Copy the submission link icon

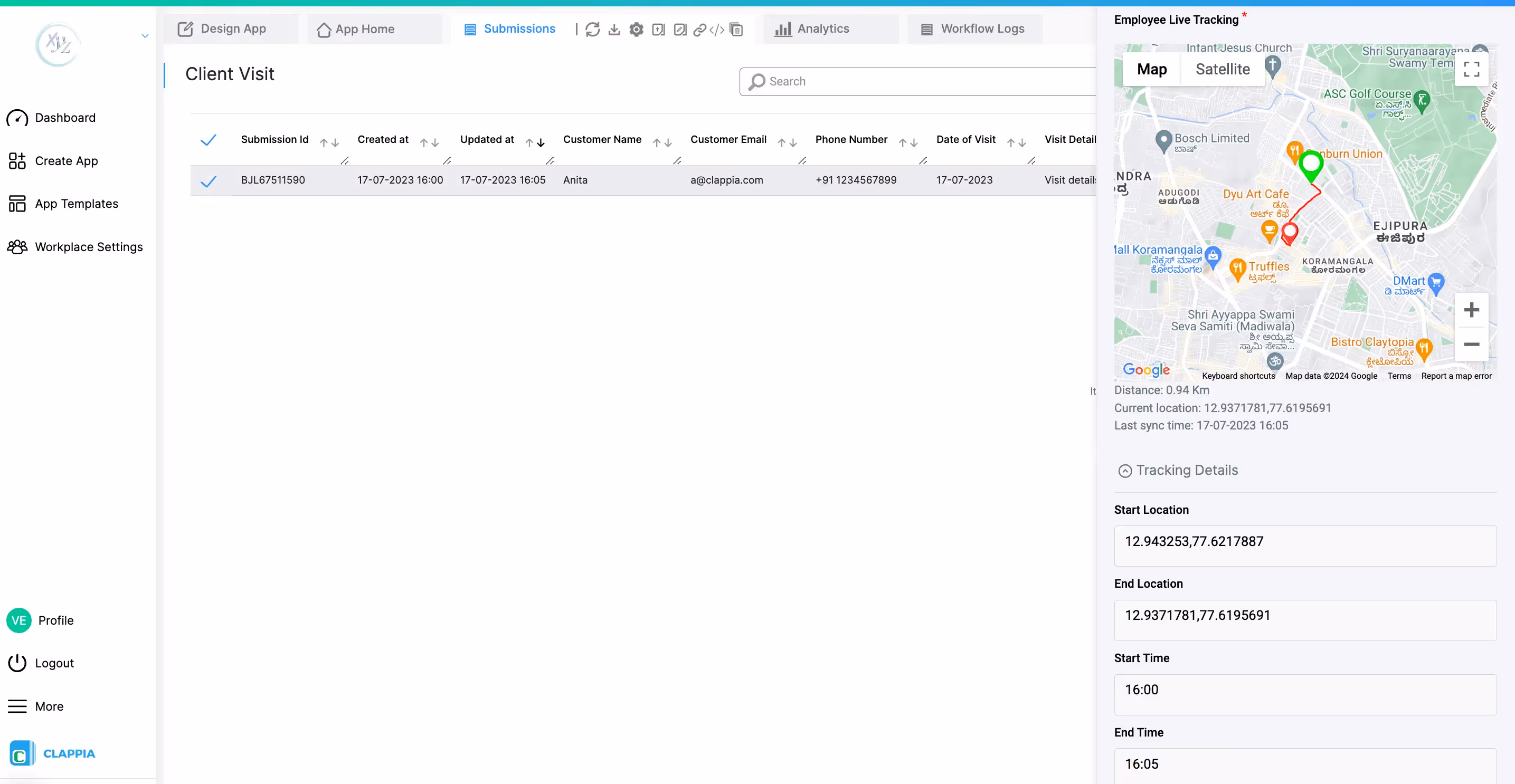(x=700, y=29)
